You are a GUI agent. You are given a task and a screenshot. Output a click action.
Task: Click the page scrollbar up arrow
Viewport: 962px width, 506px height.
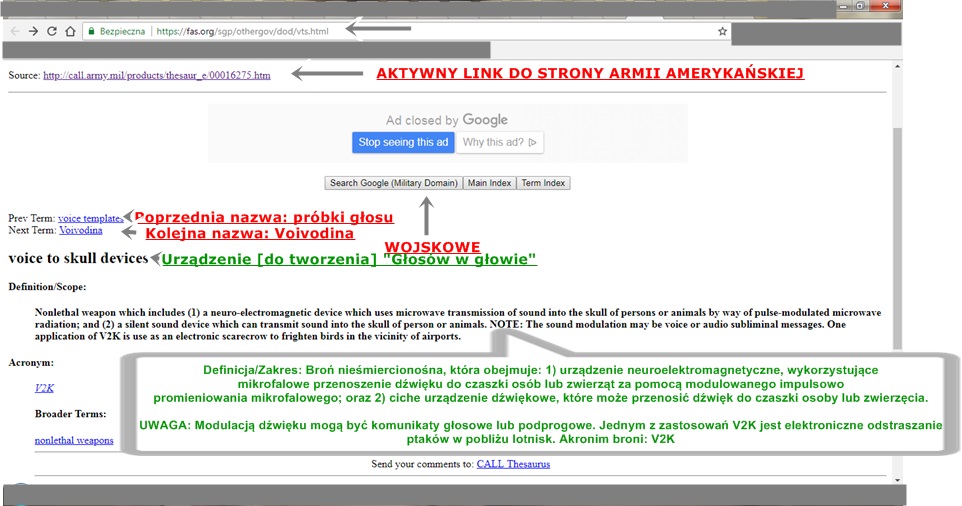coord(898,66)
